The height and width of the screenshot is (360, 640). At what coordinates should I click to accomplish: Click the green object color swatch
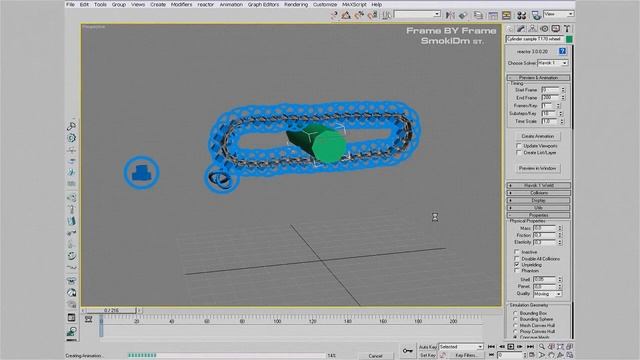click(x=569, y=39)
